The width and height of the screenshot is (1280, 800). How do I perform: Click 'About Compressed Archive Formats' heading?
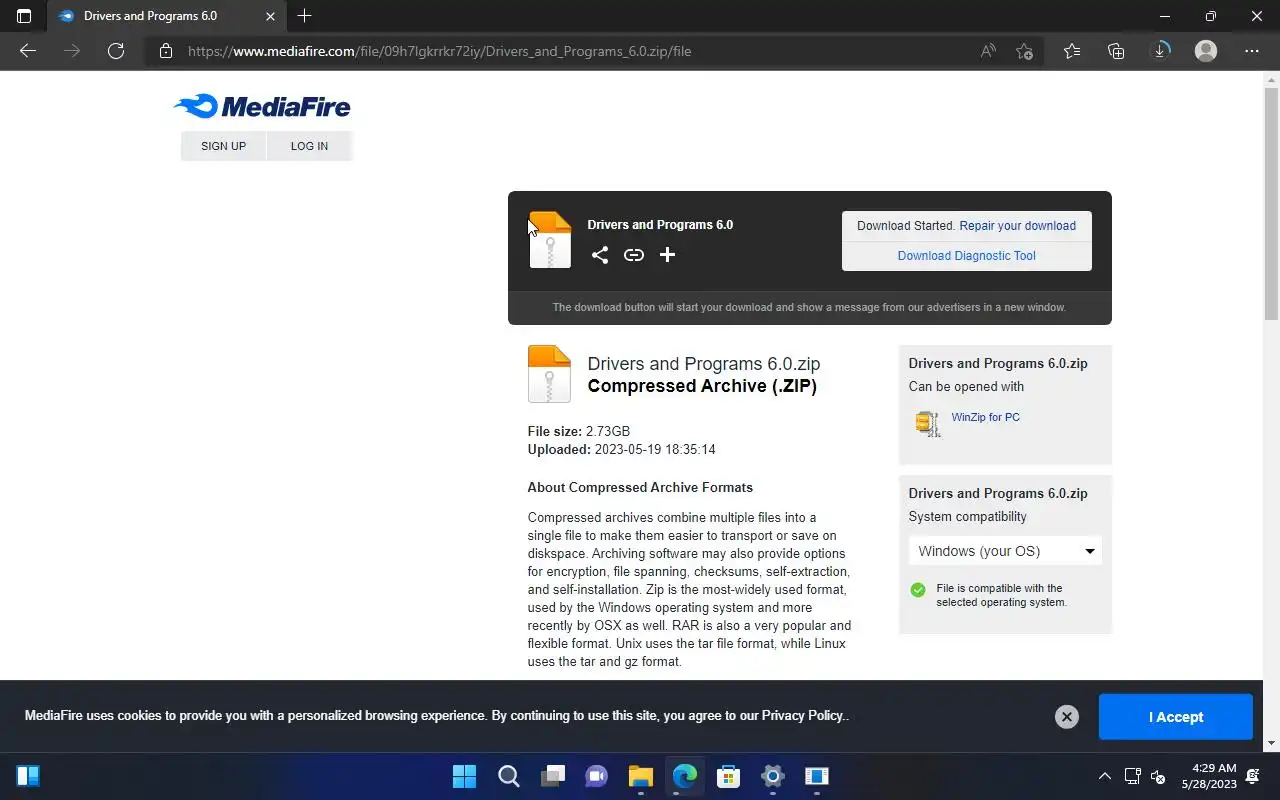[640, 488]
